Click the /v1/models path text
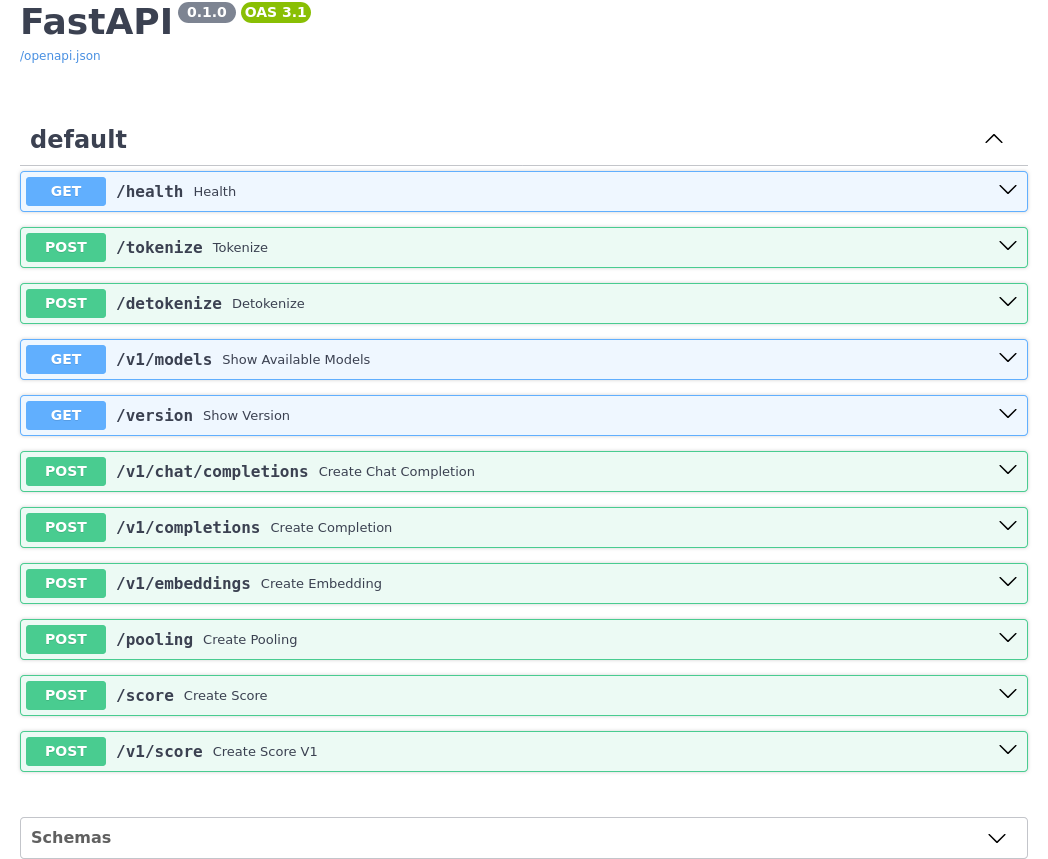The width and height of the screenshot is (1048, 859). (164, 360)
